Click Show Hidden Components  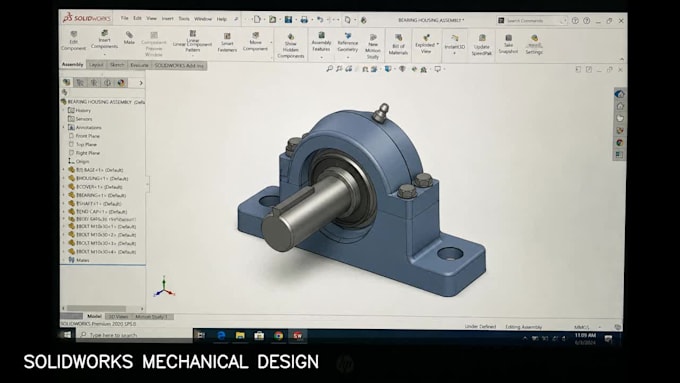291,45
